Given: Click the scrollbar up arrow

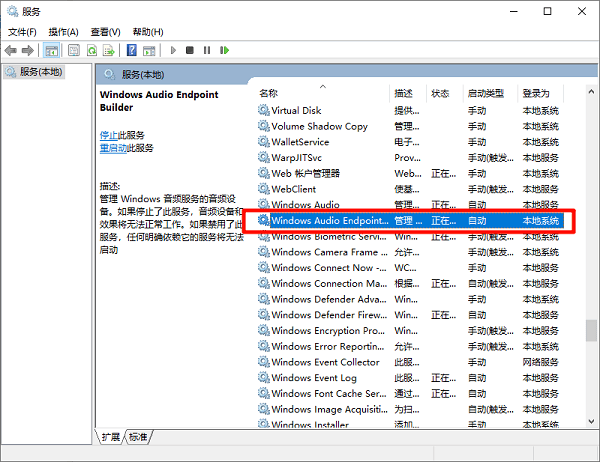Looking at the screenshot, I should (591, 92).
